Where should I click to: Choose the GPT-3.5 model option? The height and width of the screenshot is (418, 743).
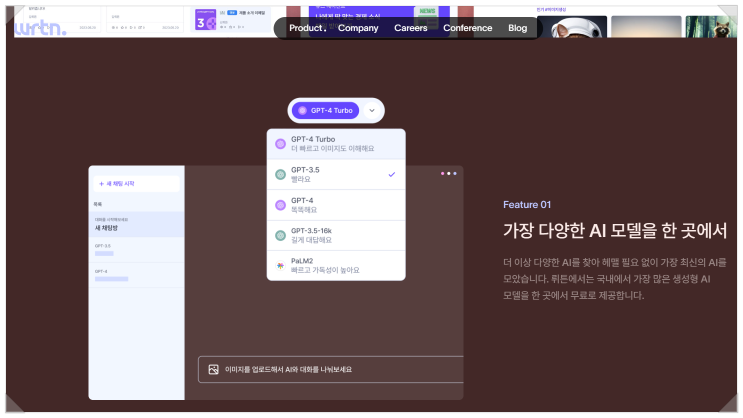pyautogui.click(x=336, y=174)
